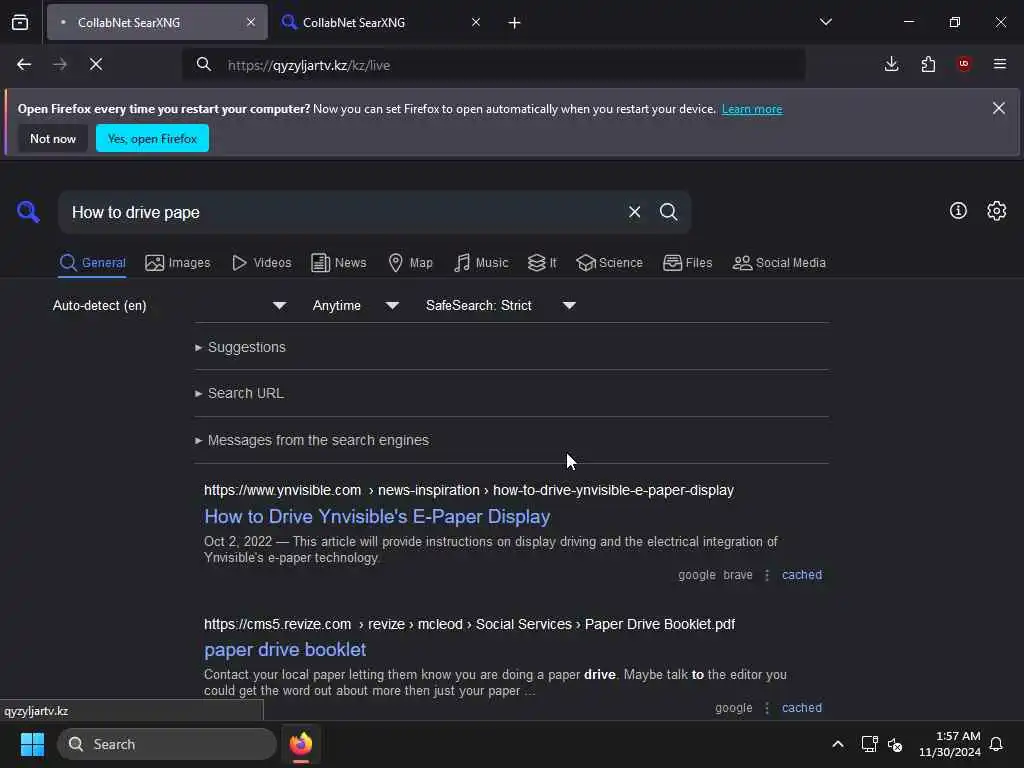Viewport: 1024px width, 768px height.
Task: Open the muted volume tray icon
Action: pyautogui.click(x=895, y=744)
